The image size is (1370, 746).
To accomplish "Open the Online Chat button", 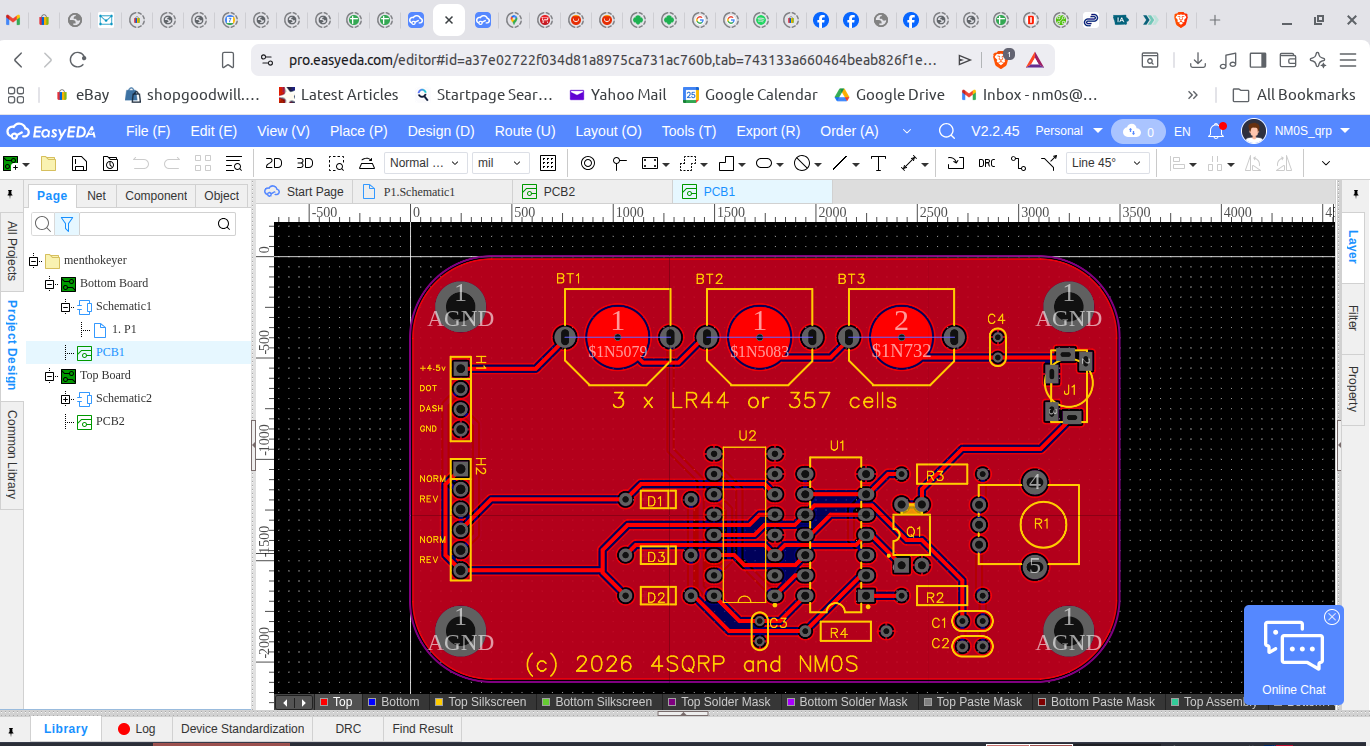I will pyautogui.click(x=1293, y=655).
